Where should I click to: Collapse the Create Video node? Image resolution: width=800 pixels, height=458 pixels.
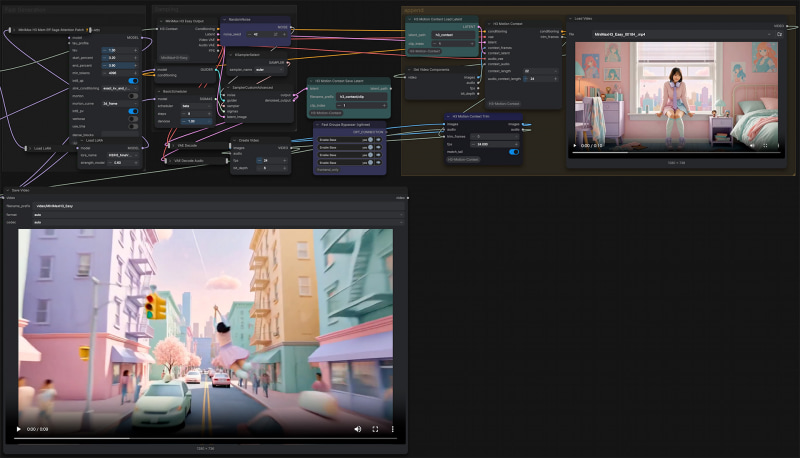click(x=235, y=140)
